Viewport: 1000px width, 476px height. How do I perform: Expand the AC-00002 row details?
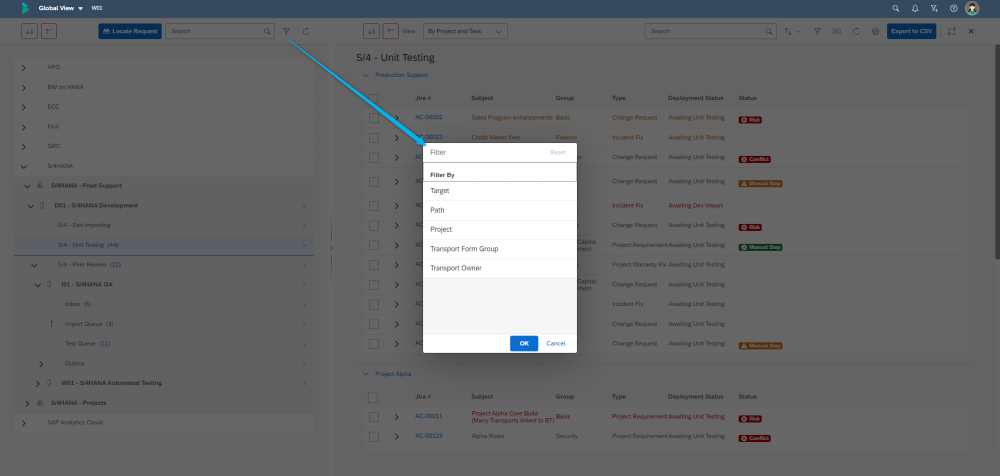pos(397,118)
